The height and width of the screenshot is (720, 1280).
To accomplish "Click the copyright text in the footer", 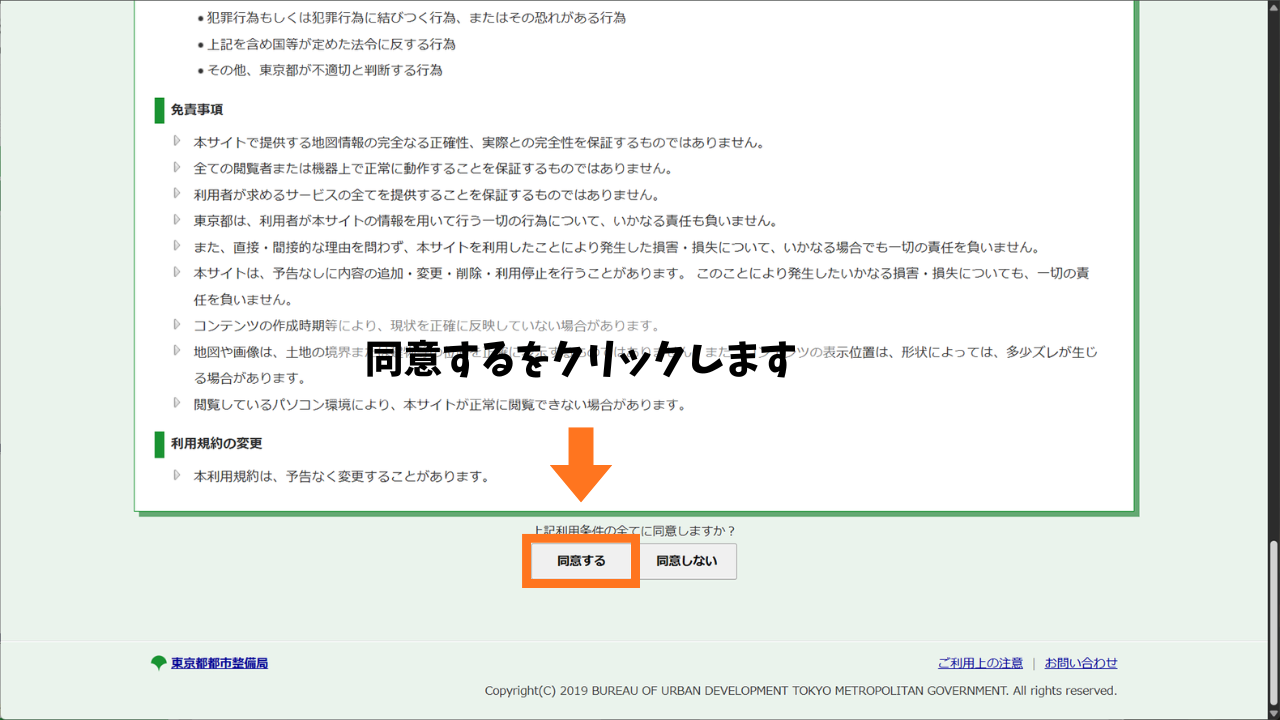I will point(800,690).
